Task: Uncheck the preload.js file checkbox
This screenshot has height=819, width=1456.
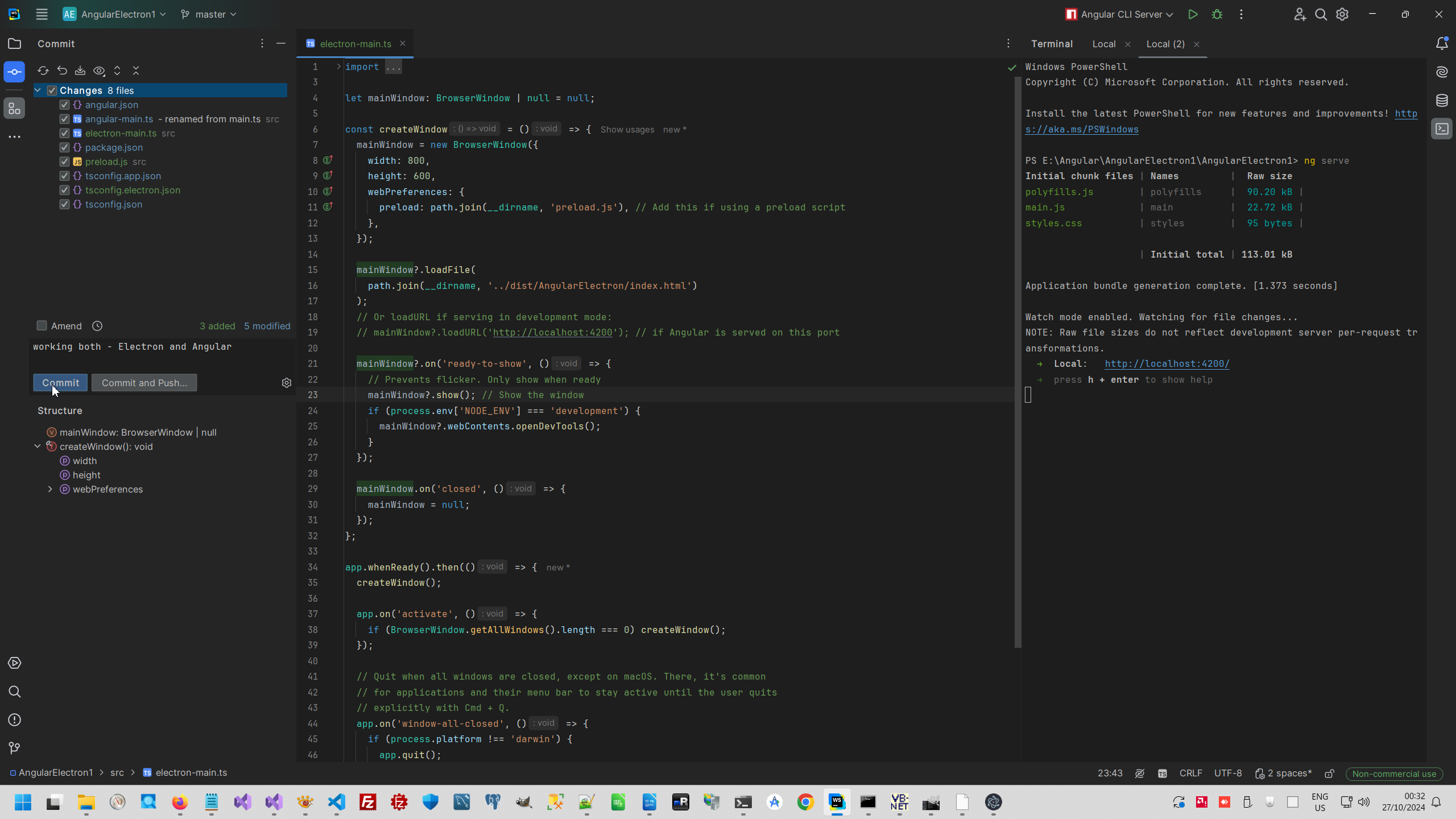Action: 64,162
